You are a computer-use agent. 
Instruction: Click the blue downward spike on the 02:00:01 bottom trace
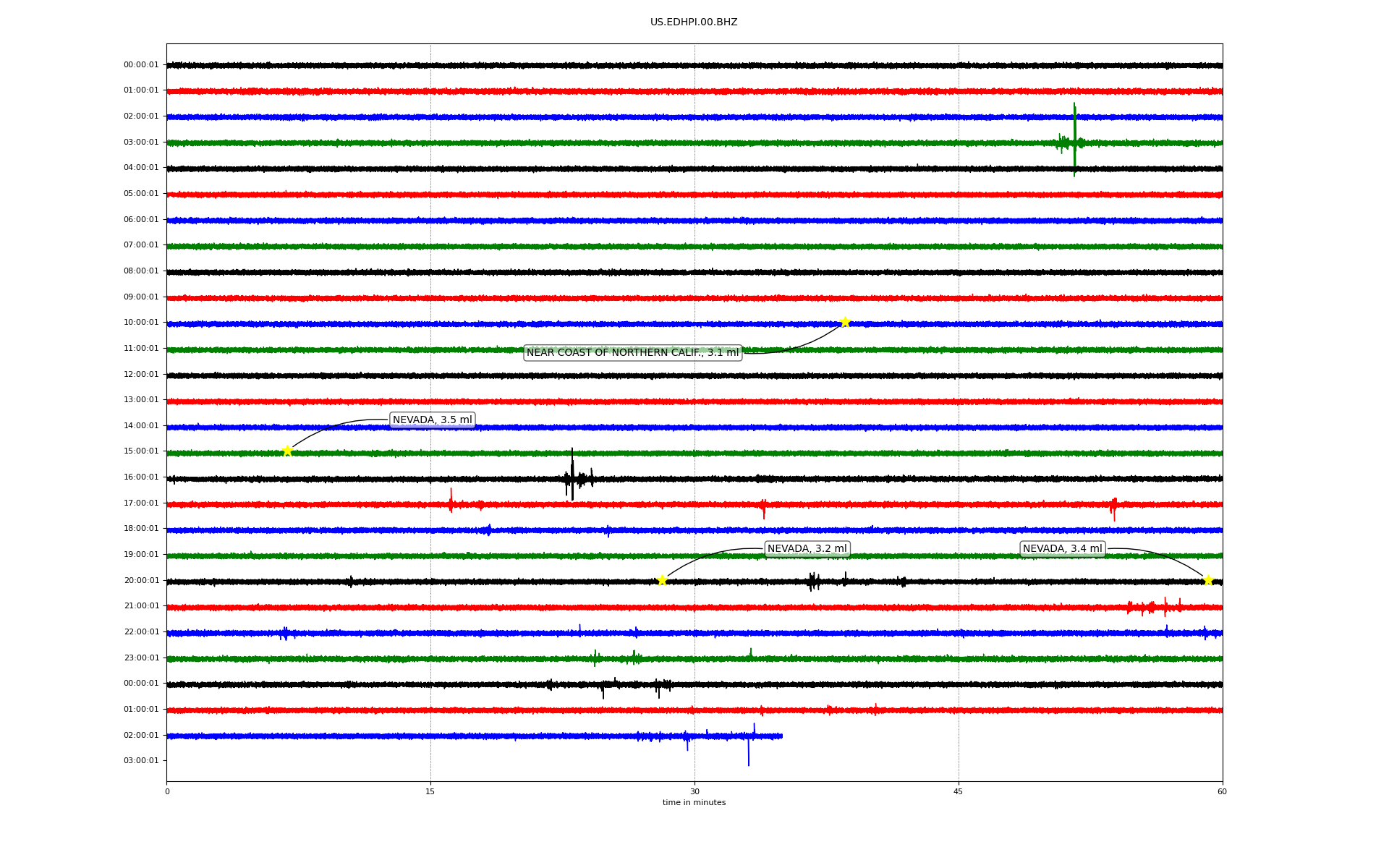(749, 752)
